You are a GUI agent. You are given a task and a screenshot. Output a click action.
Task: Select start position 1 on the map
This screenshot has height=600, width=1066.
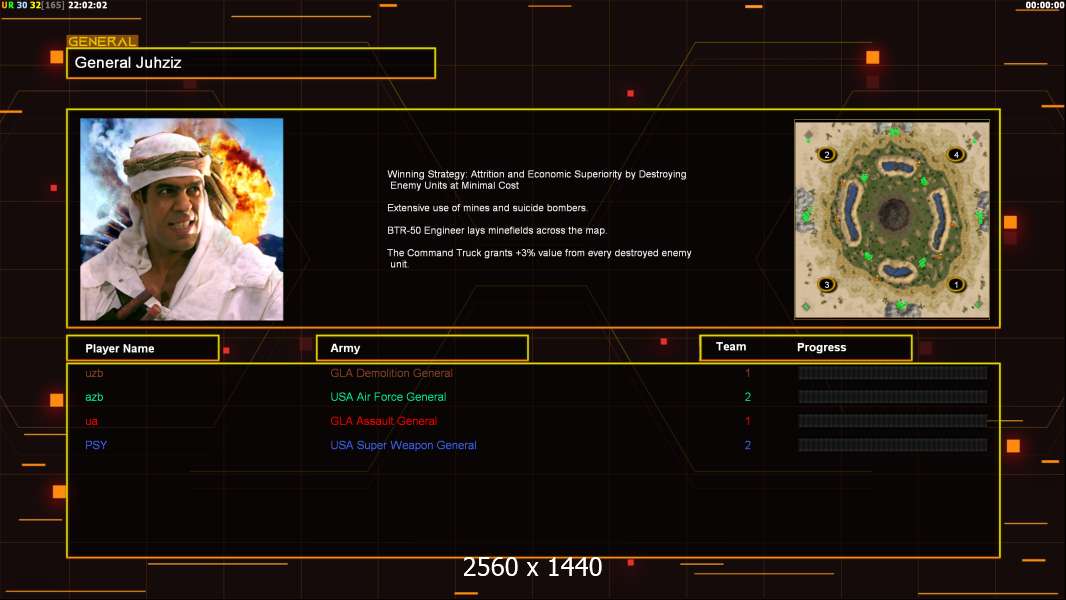(x=956, y=285)
